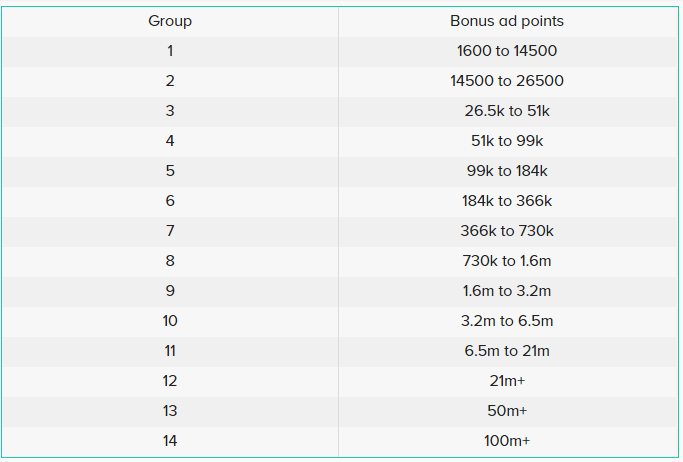Image resolution: width=683 pixels, height=462 pixels.
Task: Click the '730k to 1.6m' cell
Action: click(507, 261)
